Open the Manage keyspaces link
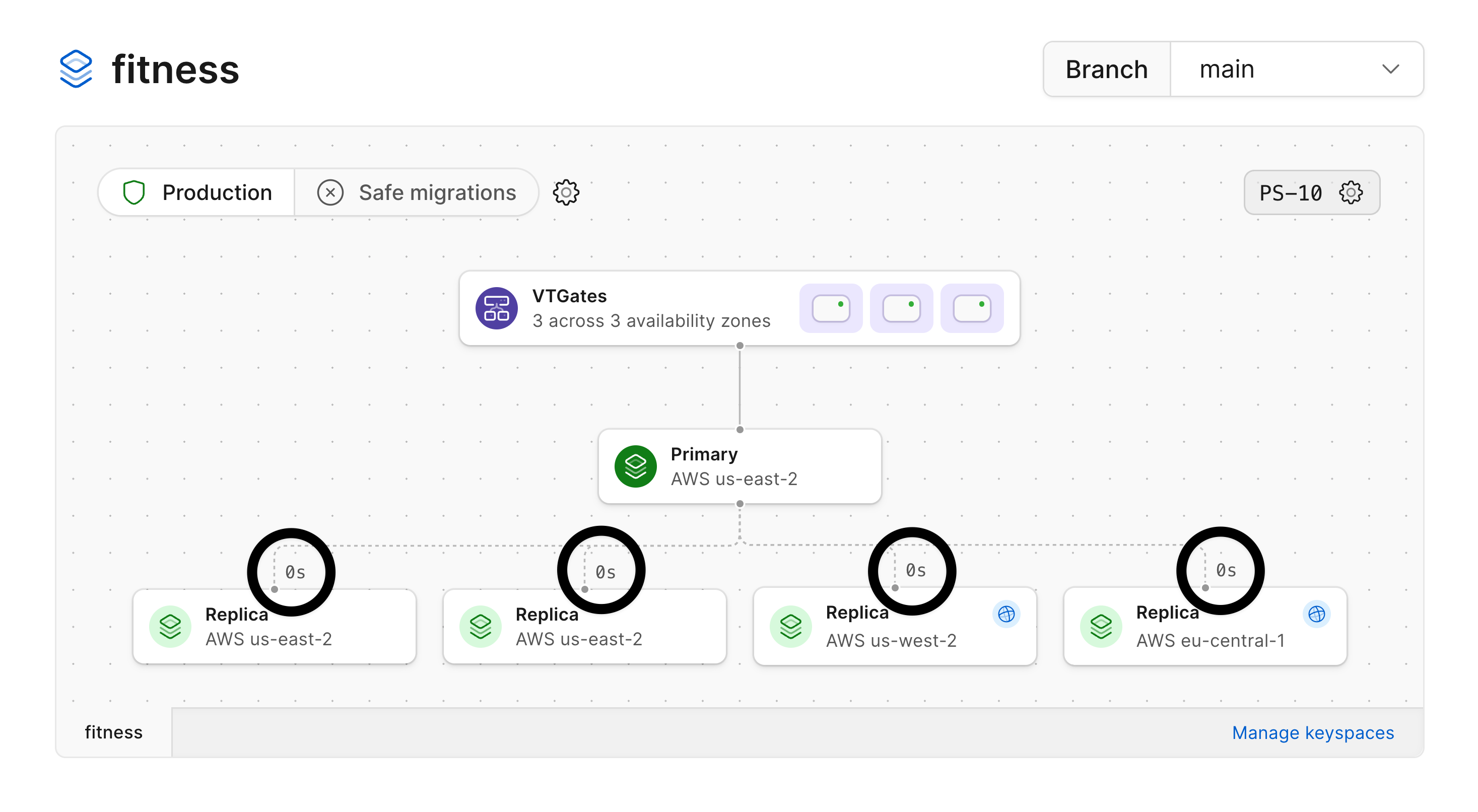1478x812 pixels. coord(1312,733)
